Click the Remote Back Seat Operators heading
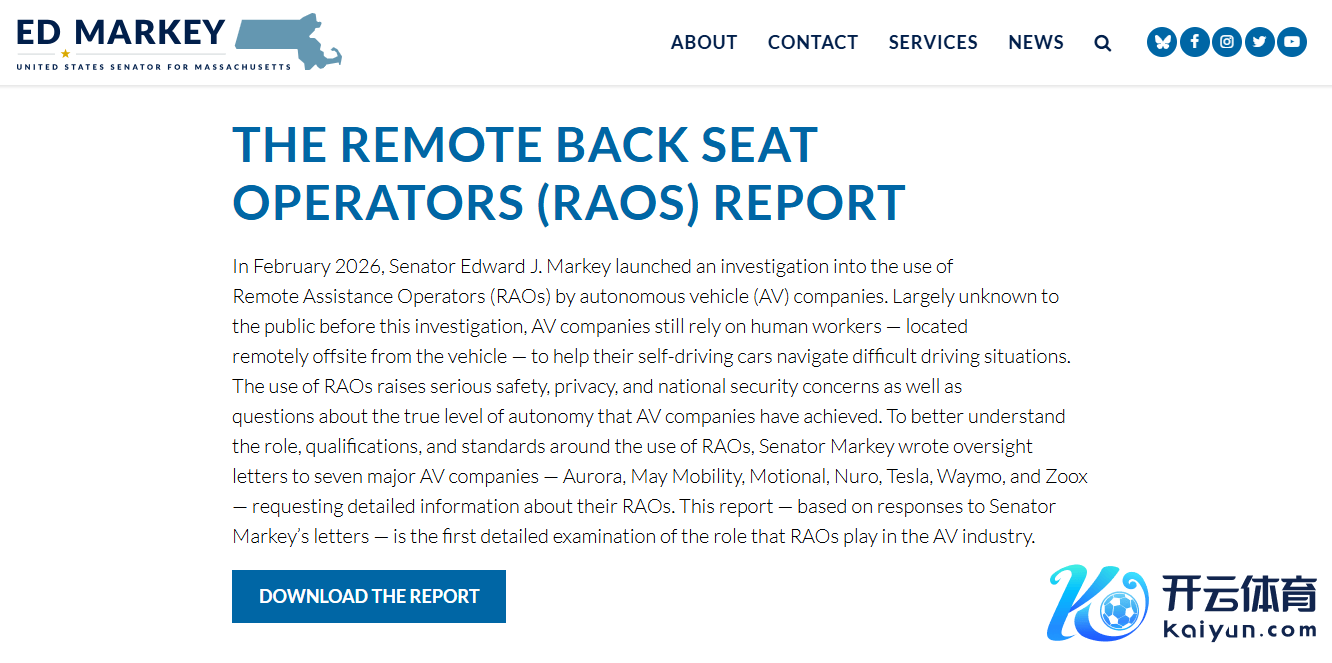Image resolution: width=1332 pixels, height=663 pixels. [x=568, y=173]
